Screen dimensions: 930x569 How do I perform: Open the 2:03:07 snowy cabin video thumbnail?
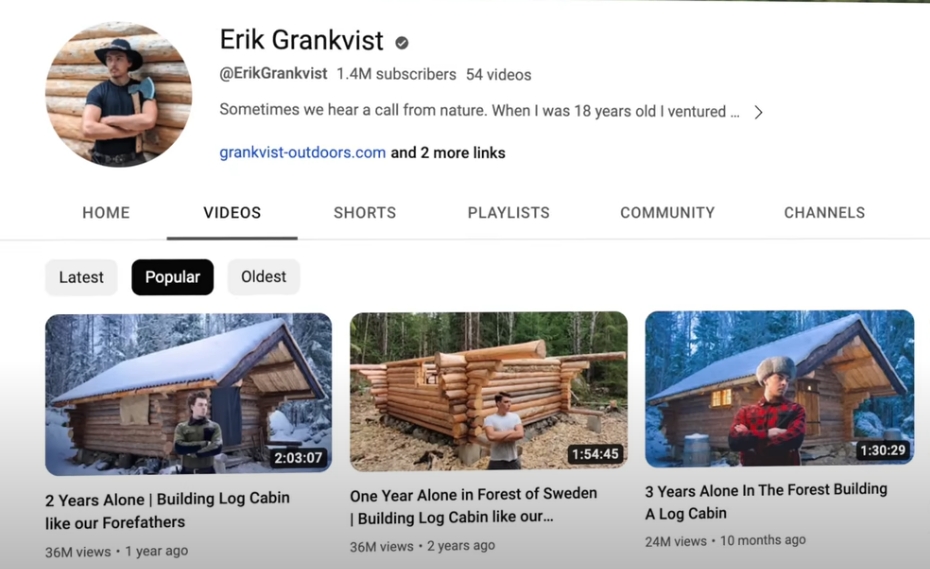[x=189, y=394]
